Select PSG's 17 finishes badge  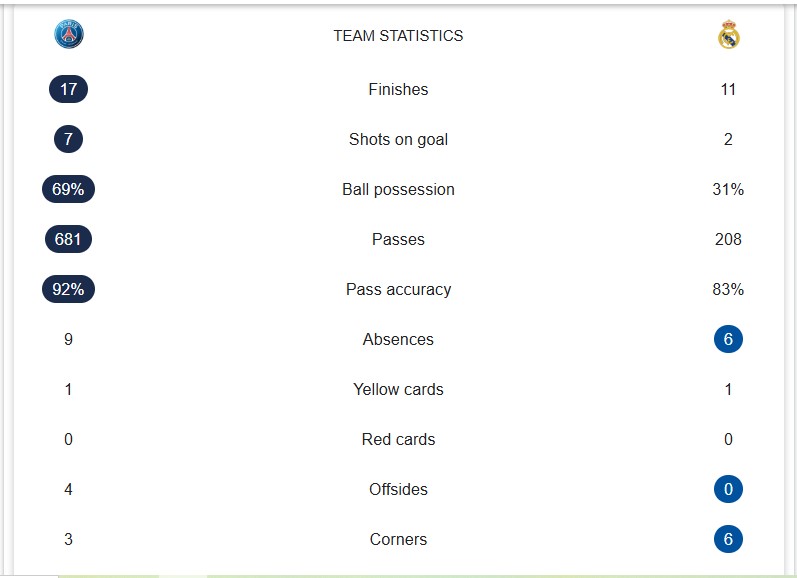(x=69, y=89)
